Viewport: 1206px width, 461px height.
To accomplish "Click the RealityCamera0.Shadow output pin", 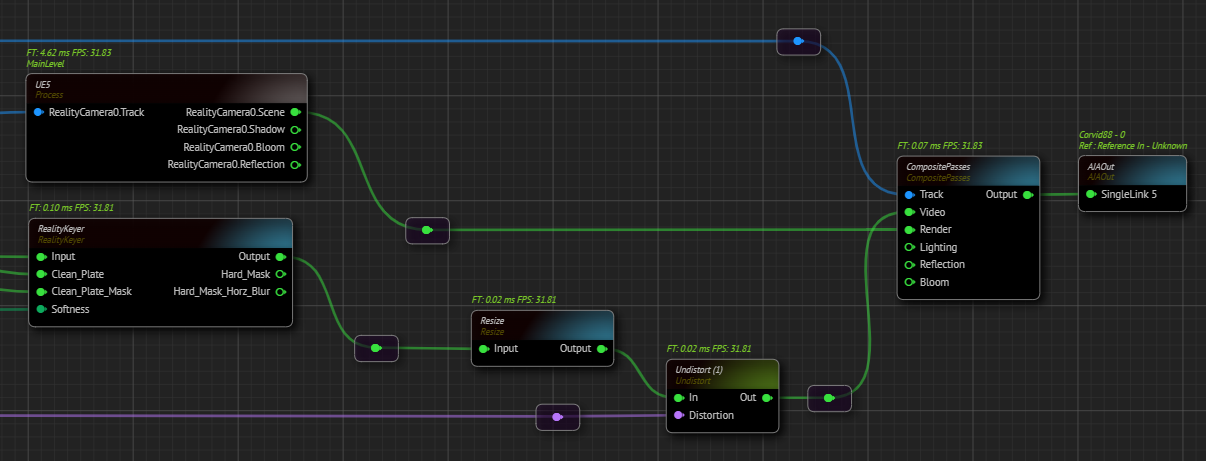I will [295, 130].
